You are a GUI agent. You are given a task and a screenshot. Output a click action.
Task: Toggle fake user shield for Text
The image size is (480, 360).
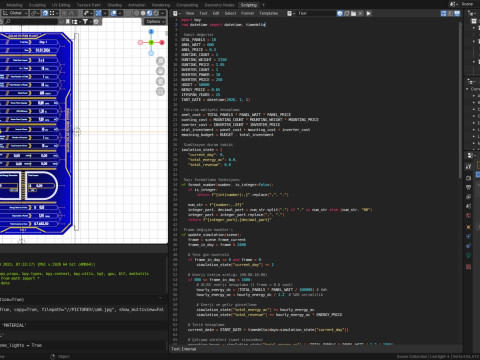(340, 13)
